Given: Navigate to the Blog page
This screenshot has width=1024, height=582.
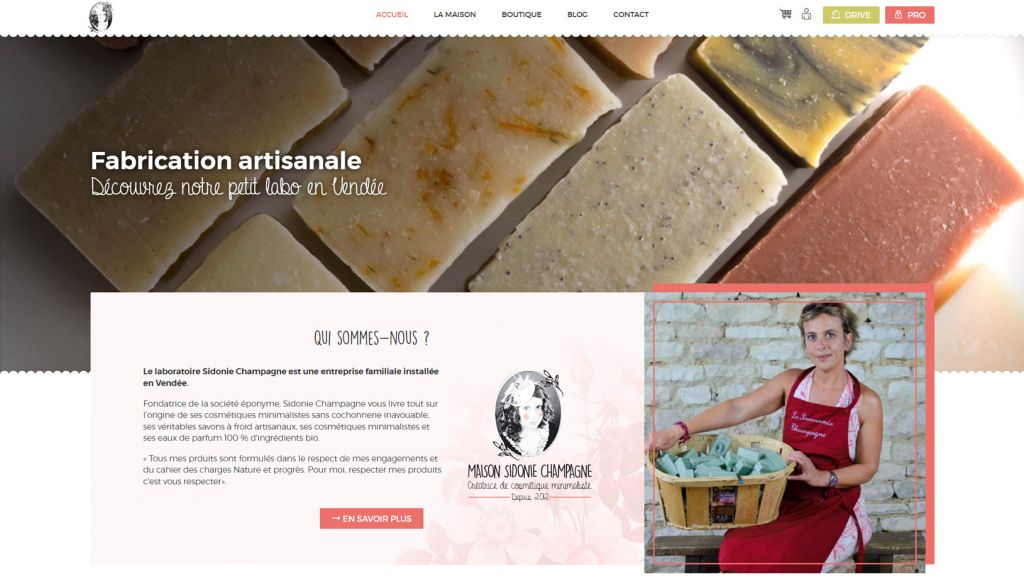Looking at the screenshot, I should pyautogui.click(x=577, y=14).
